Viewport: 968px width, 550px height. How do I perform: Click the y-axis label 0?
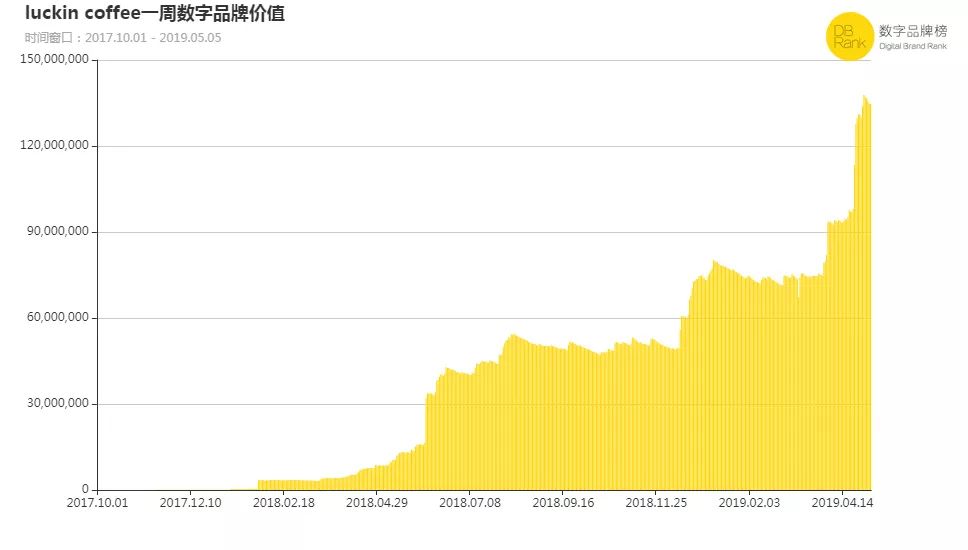click(x=85, y=490)
